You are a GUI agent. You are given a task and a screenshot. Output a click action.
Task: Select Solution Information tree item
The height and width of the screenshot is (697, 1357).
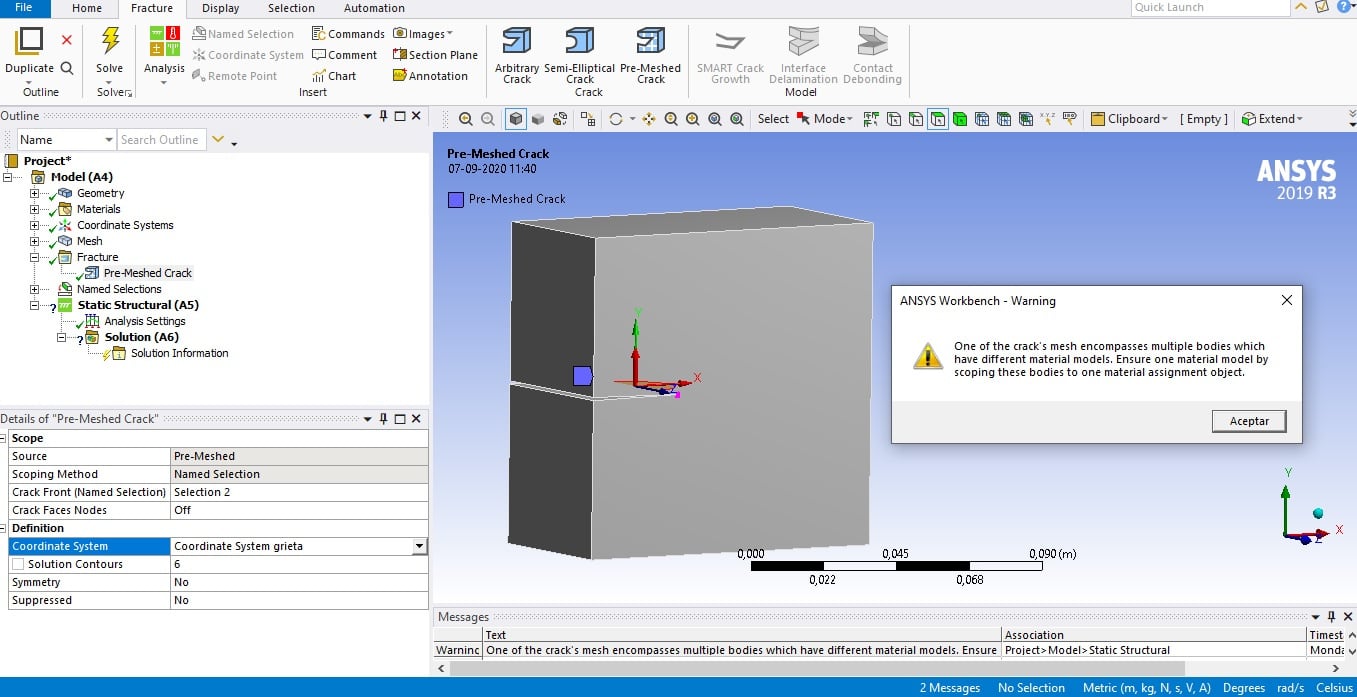tap(179, 353)
